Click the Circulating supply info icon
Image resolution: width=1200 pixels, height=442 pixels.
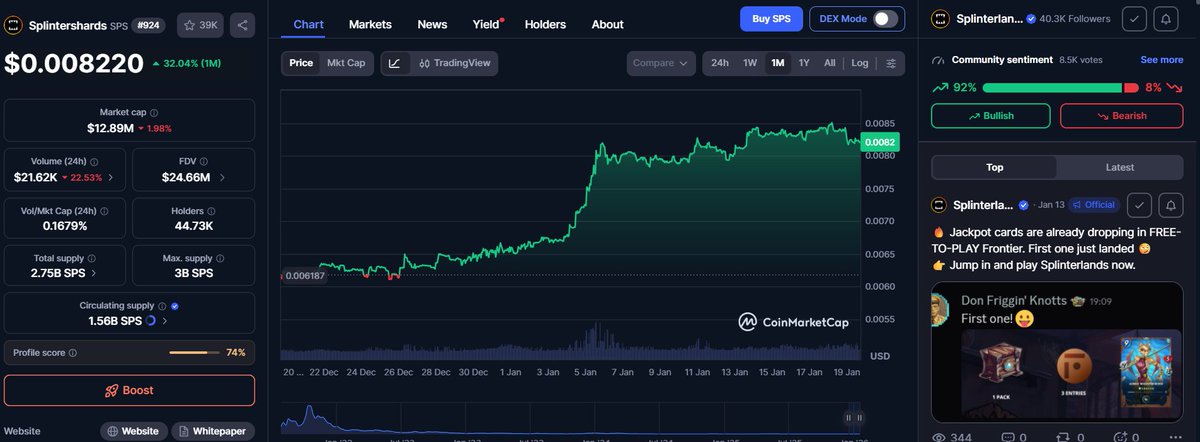(162, 306)
